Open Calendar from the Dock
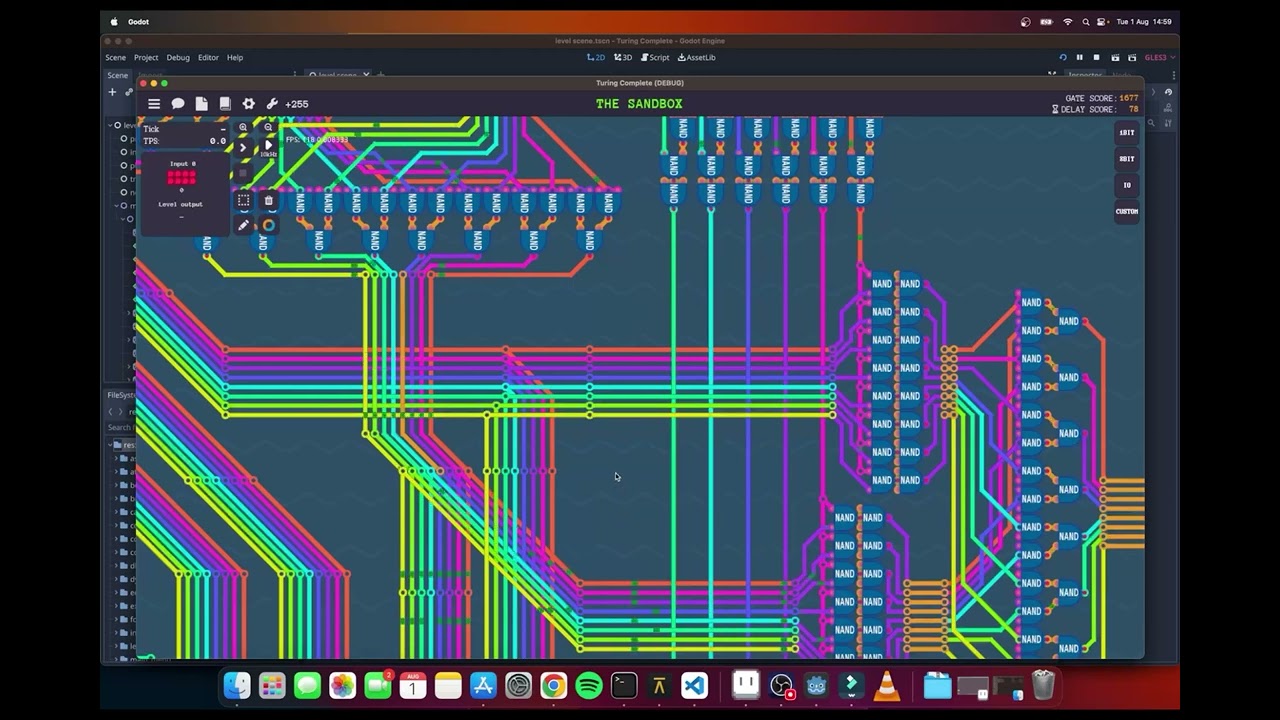 click(x=413, y=686)
